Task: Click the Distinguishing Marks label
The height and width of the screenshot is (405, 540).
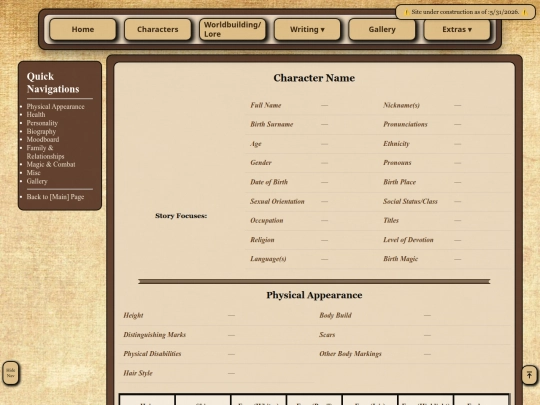Action: click(154, 334)
